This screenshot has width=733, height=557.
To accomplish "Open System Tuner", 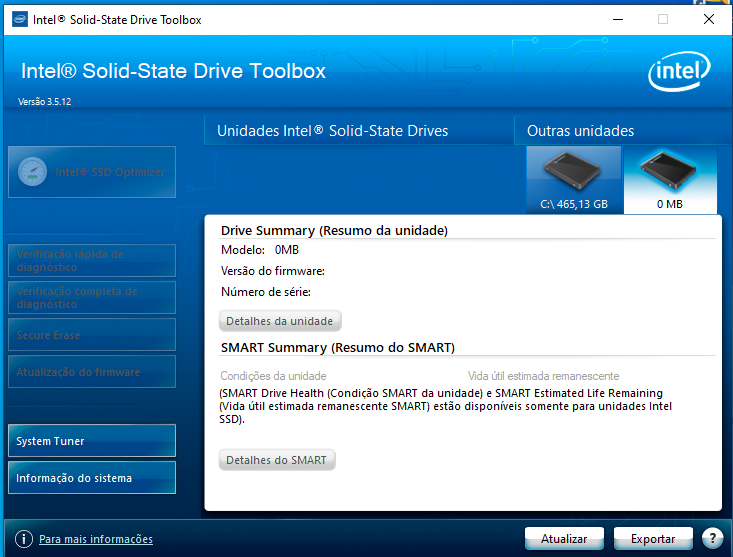I will (92, 440).
